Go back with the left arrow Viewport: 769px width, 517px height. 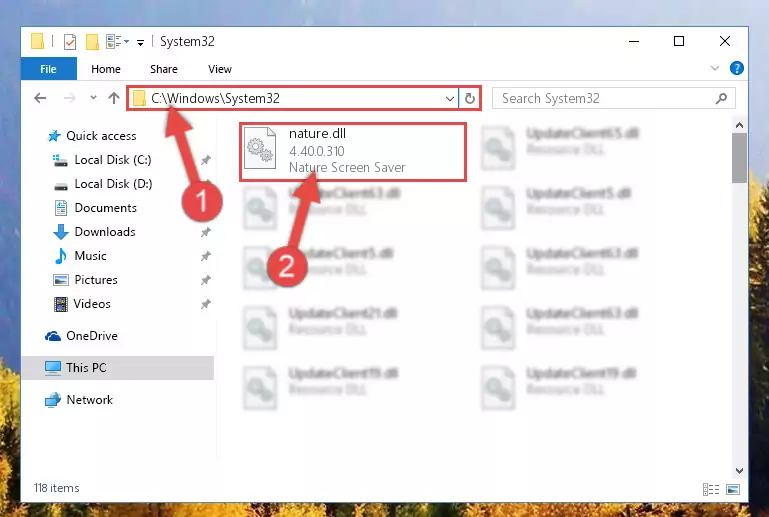40,98
